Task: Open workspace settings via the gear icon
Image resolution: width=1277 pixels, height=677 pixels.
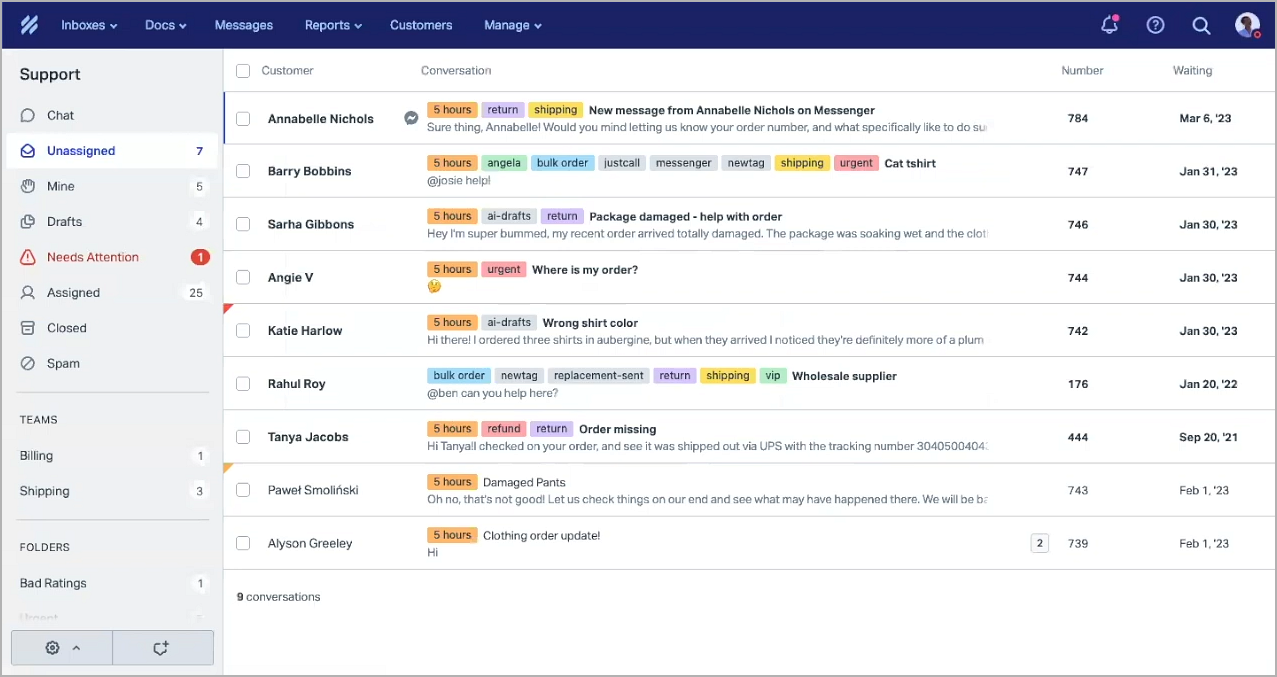Action: (51, 647)
